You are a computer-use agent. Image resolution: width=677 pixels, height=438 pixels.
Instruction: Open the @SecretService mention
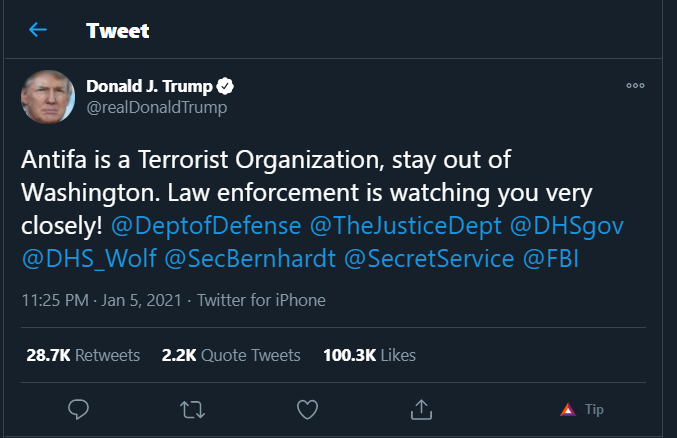(429, 259)
